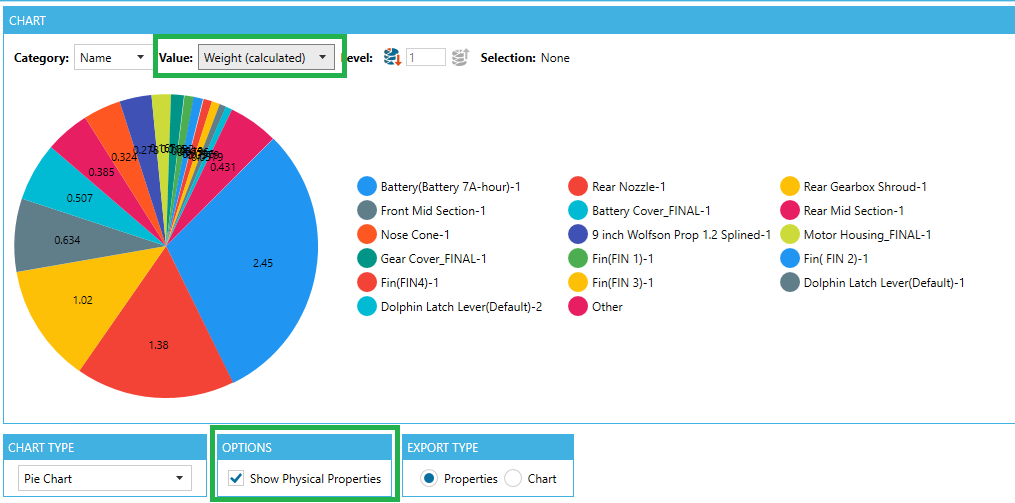Click the Front Mid Section-1 legend marker
This screenshot has height=503, width=1015.
pos(366,210)
